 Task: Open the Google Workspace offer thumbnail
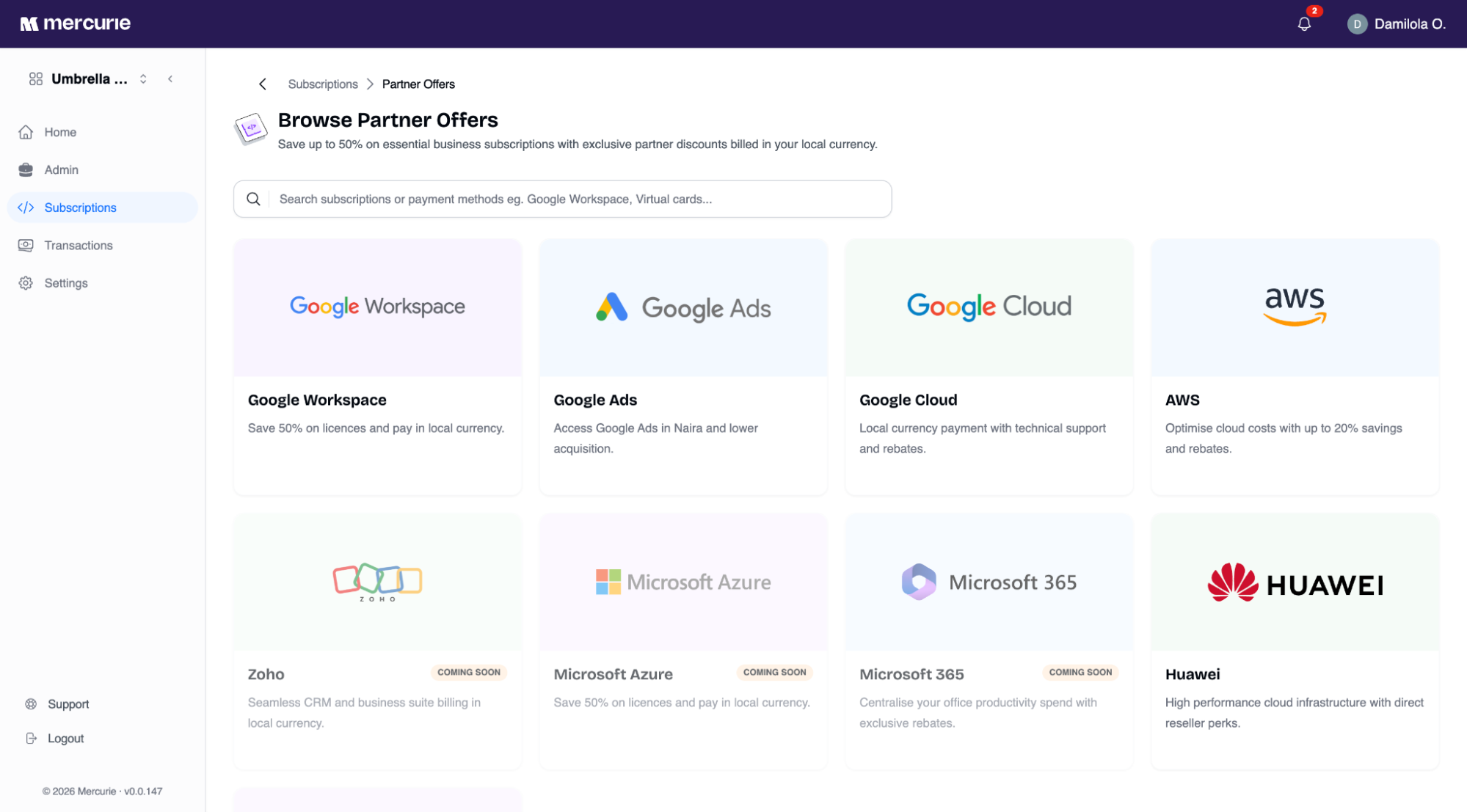[377, 307]
